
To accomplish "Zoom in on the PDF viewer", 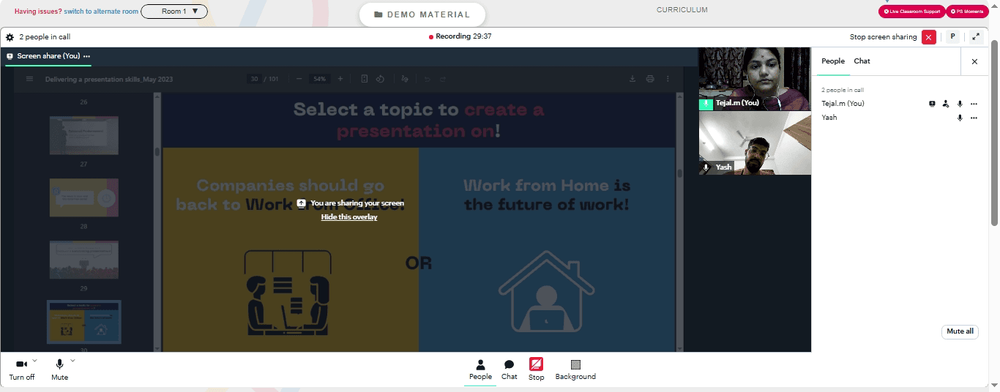I will 340,79.
